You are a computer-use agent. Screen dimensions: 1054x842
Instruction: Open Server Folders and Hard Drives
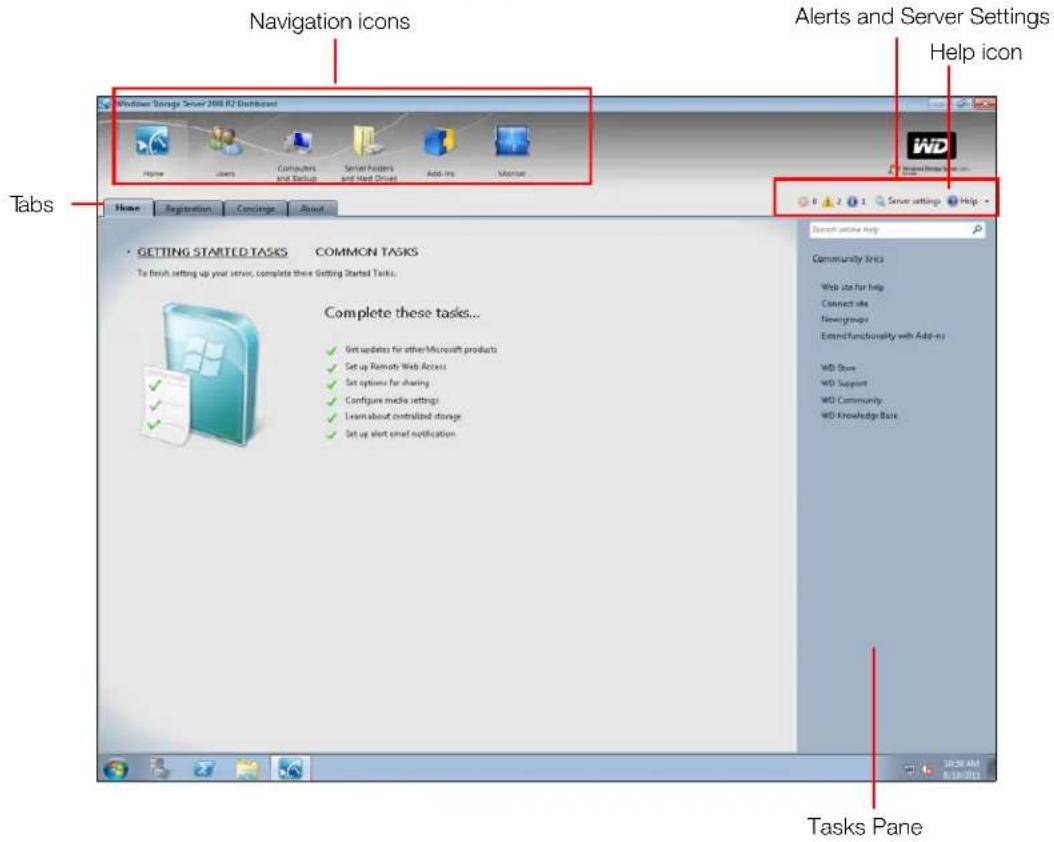point(369,154)
